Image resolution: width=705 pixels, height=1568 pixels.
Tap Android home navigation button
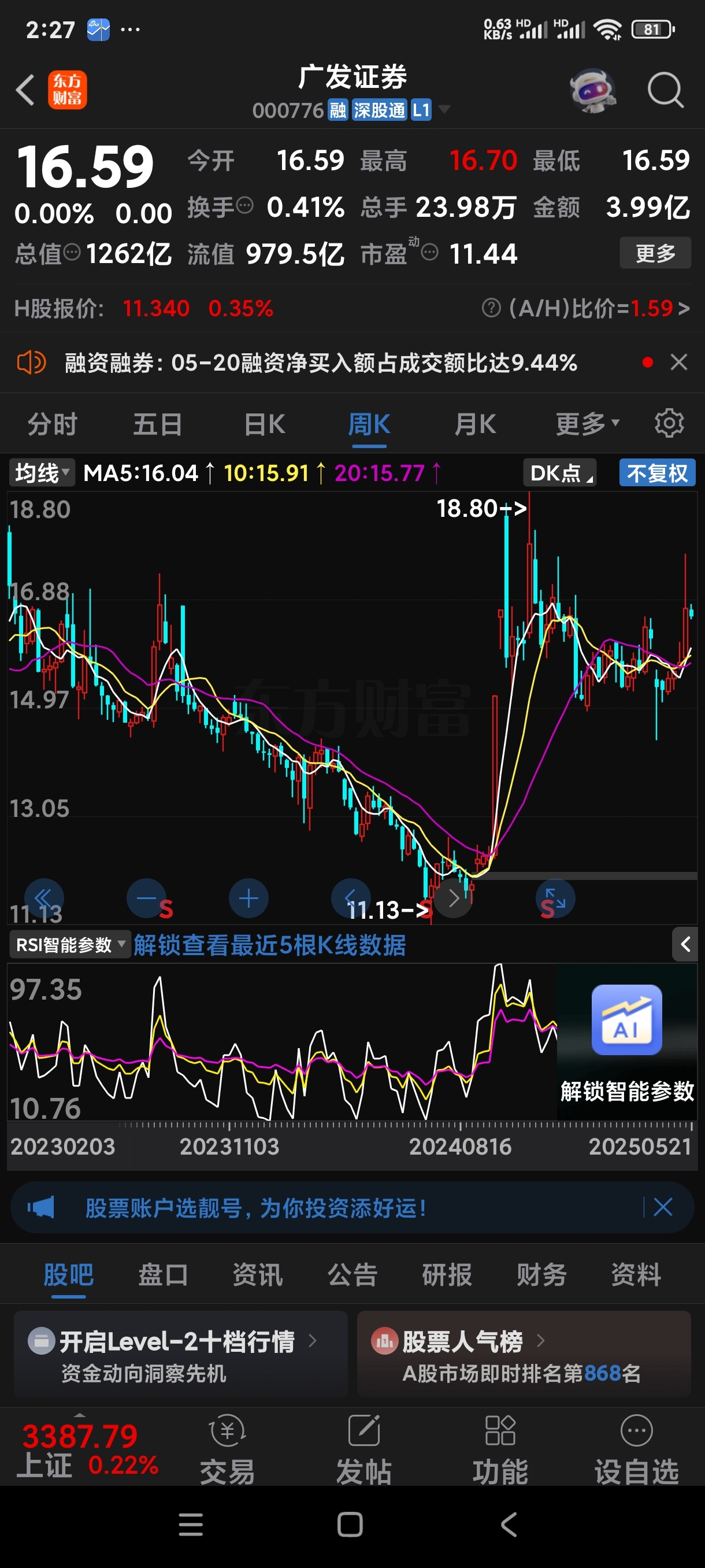pos(350,1525)
